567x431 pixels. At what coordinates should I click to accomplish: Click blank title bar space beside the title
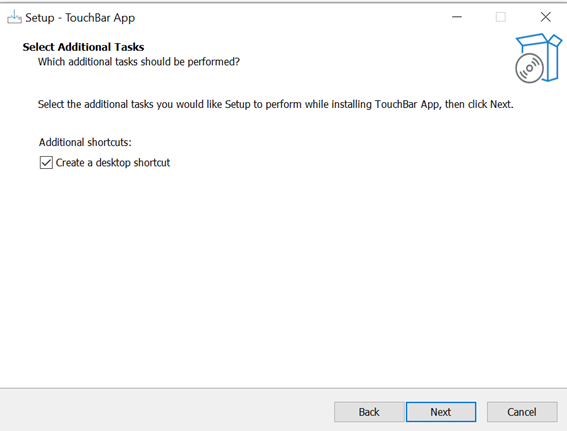[x=289, y=17]
